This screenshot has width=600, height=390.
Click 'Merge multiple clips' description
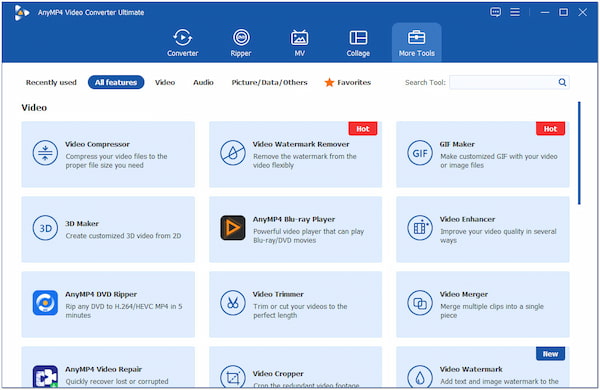492,311
